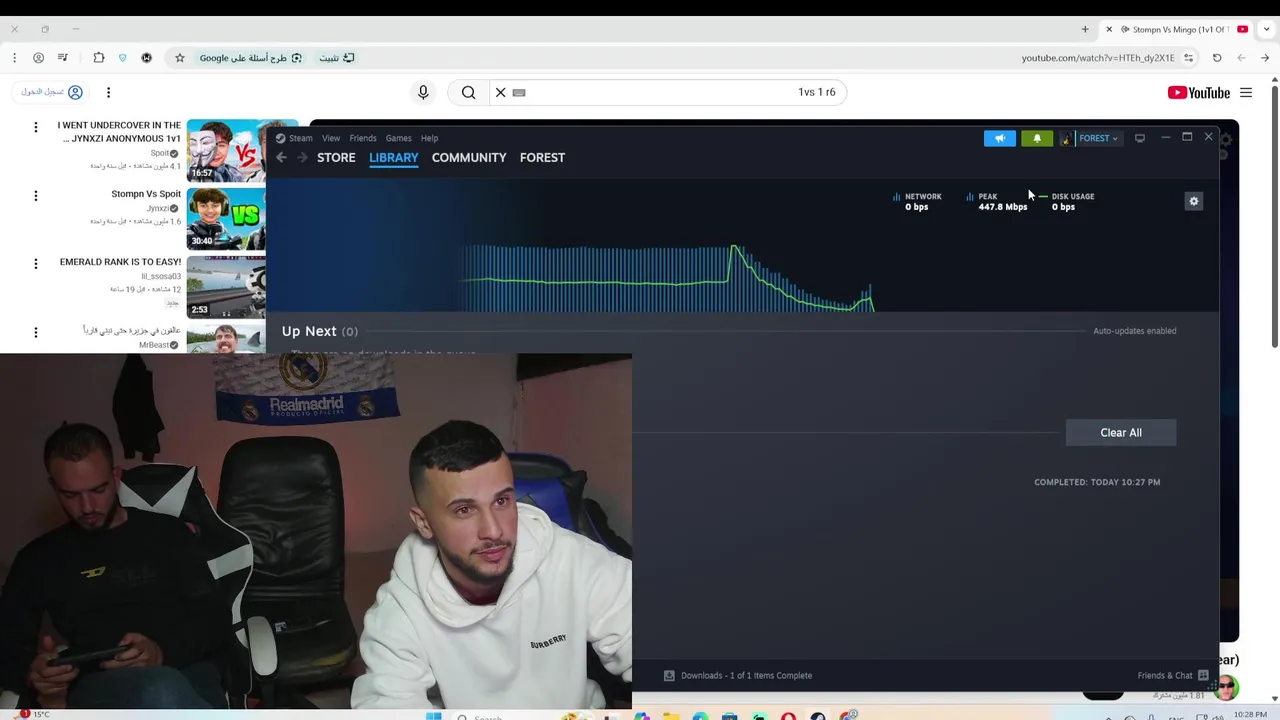Open the FOREST profile tab in Steam

coord(542,157)
